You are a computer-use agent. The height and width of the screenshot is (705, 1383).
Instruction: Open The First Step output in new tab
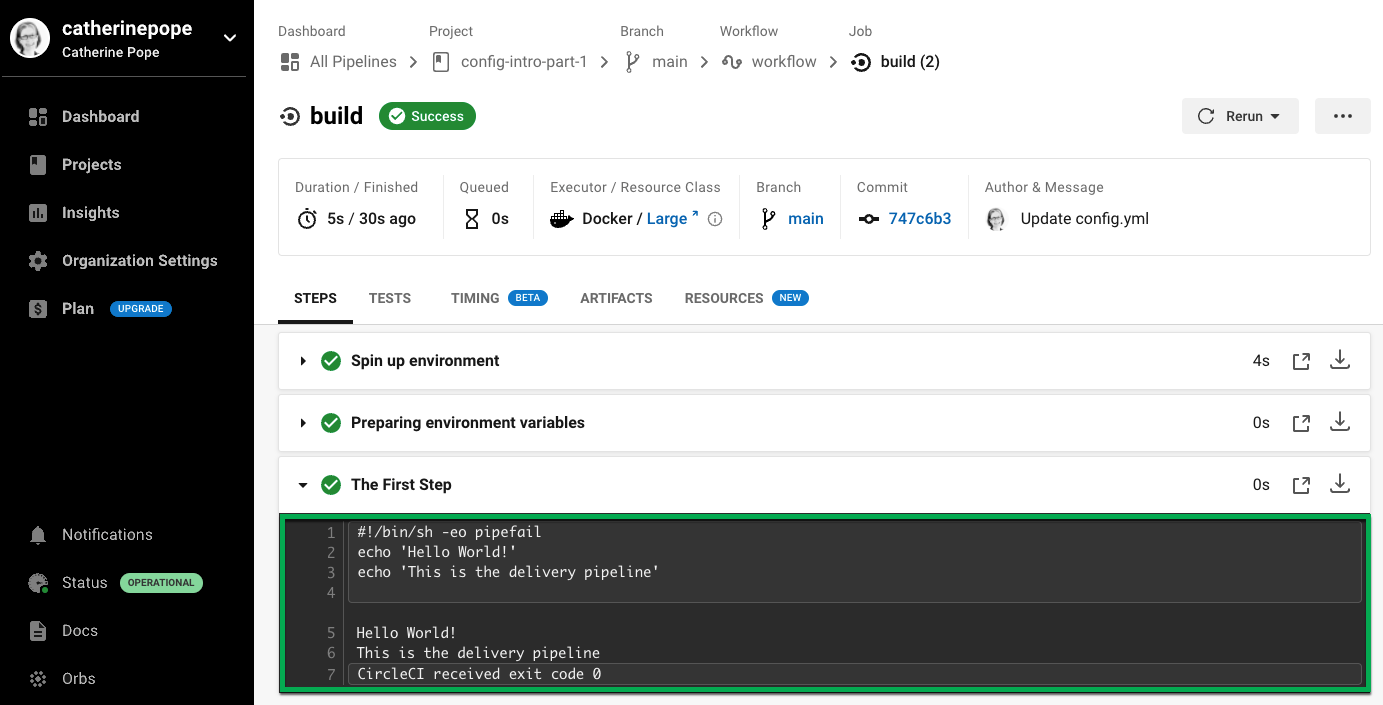(x=1301, y=486)
